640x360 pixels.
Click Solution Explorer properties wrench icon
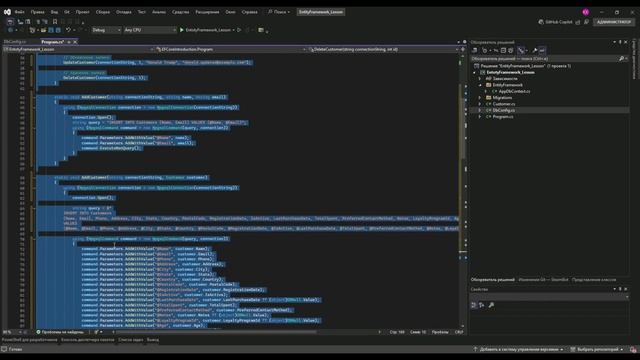[x=535, y=50]
